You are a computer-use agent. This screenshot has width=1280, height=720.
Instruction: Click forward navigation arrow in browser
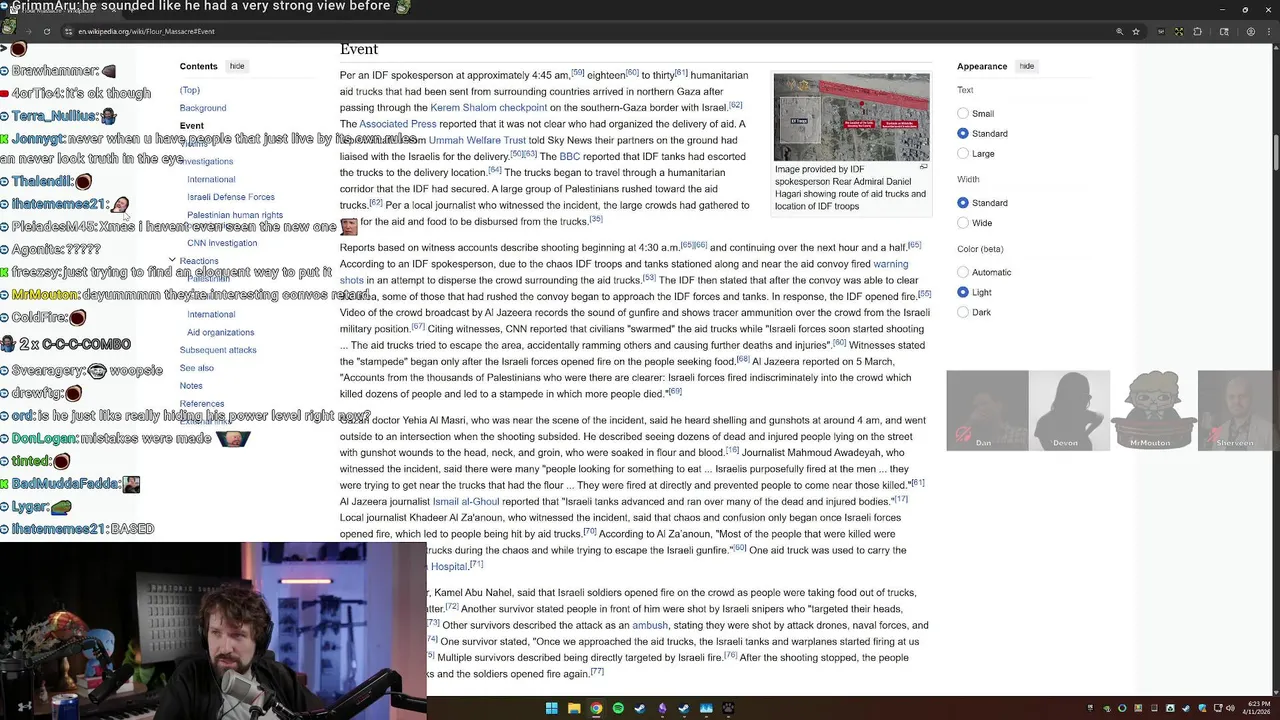tap(27, 31)
